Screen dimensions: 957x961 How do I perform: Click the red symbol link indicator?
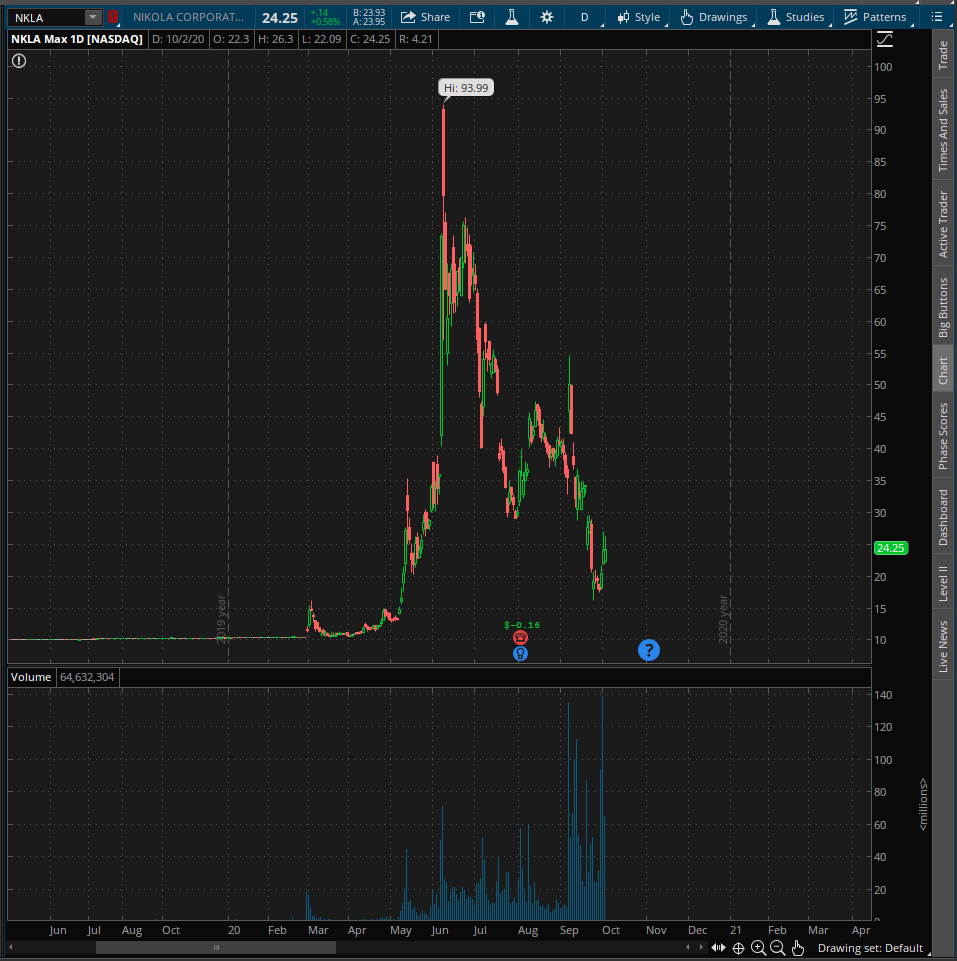(x=113, y=17)
